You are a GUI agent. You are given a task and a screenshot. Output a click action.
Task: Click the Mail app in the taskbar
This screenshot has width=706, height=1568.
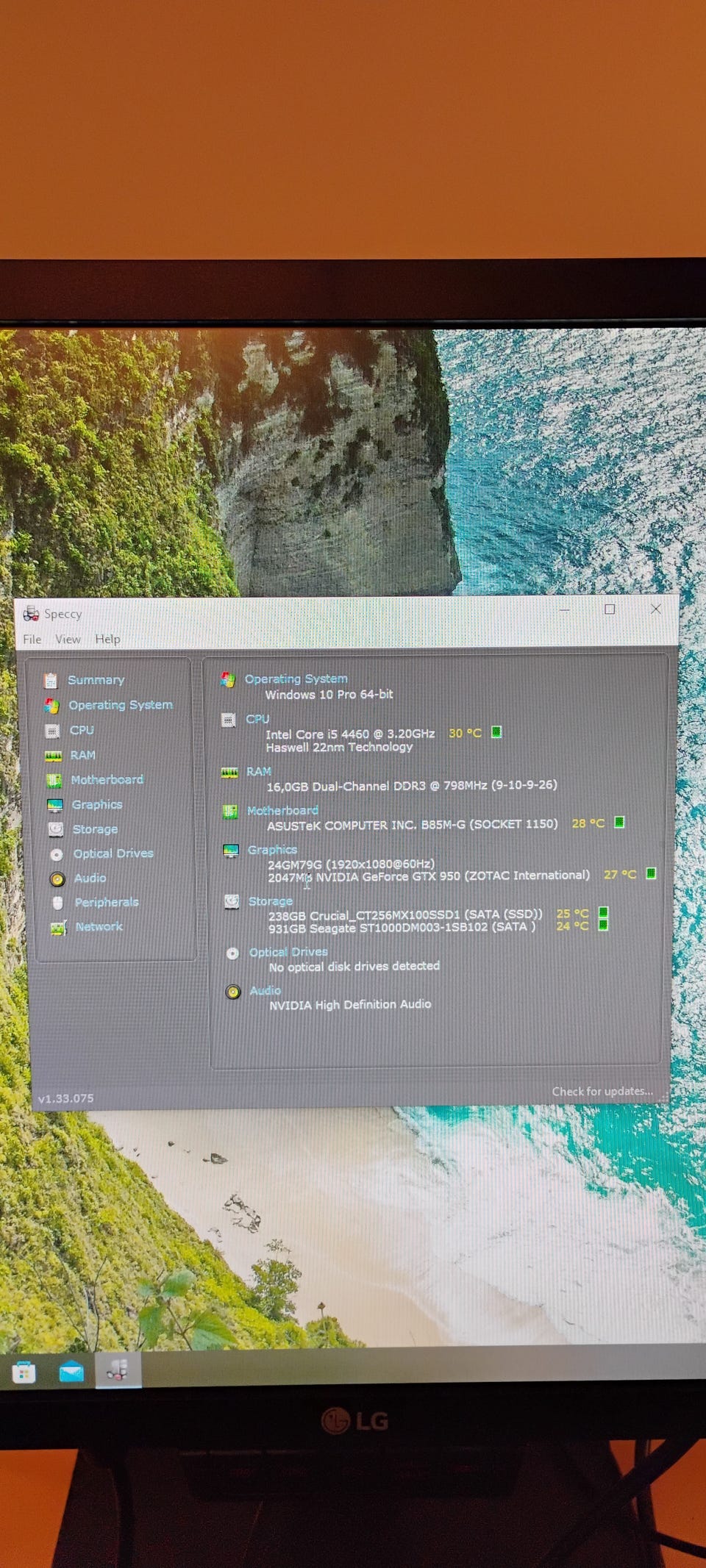pyautogui.click(x=71, y=1372)
